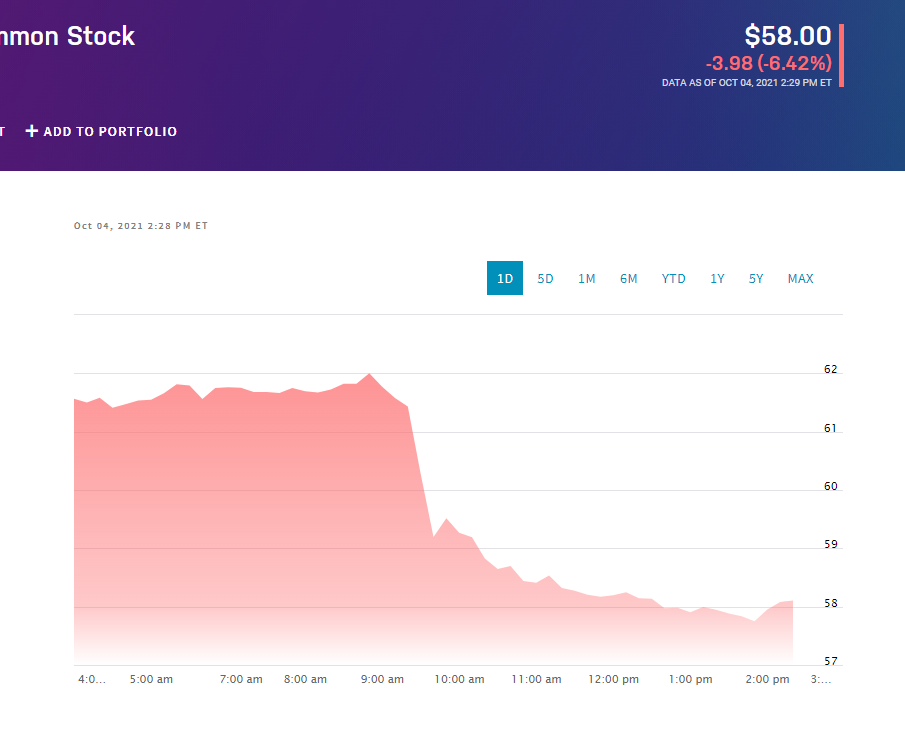Viewport: 905px width, 737px height.
Task: Switch chart to 1M range
Action: pyautogui.click(x=586, y=278)
